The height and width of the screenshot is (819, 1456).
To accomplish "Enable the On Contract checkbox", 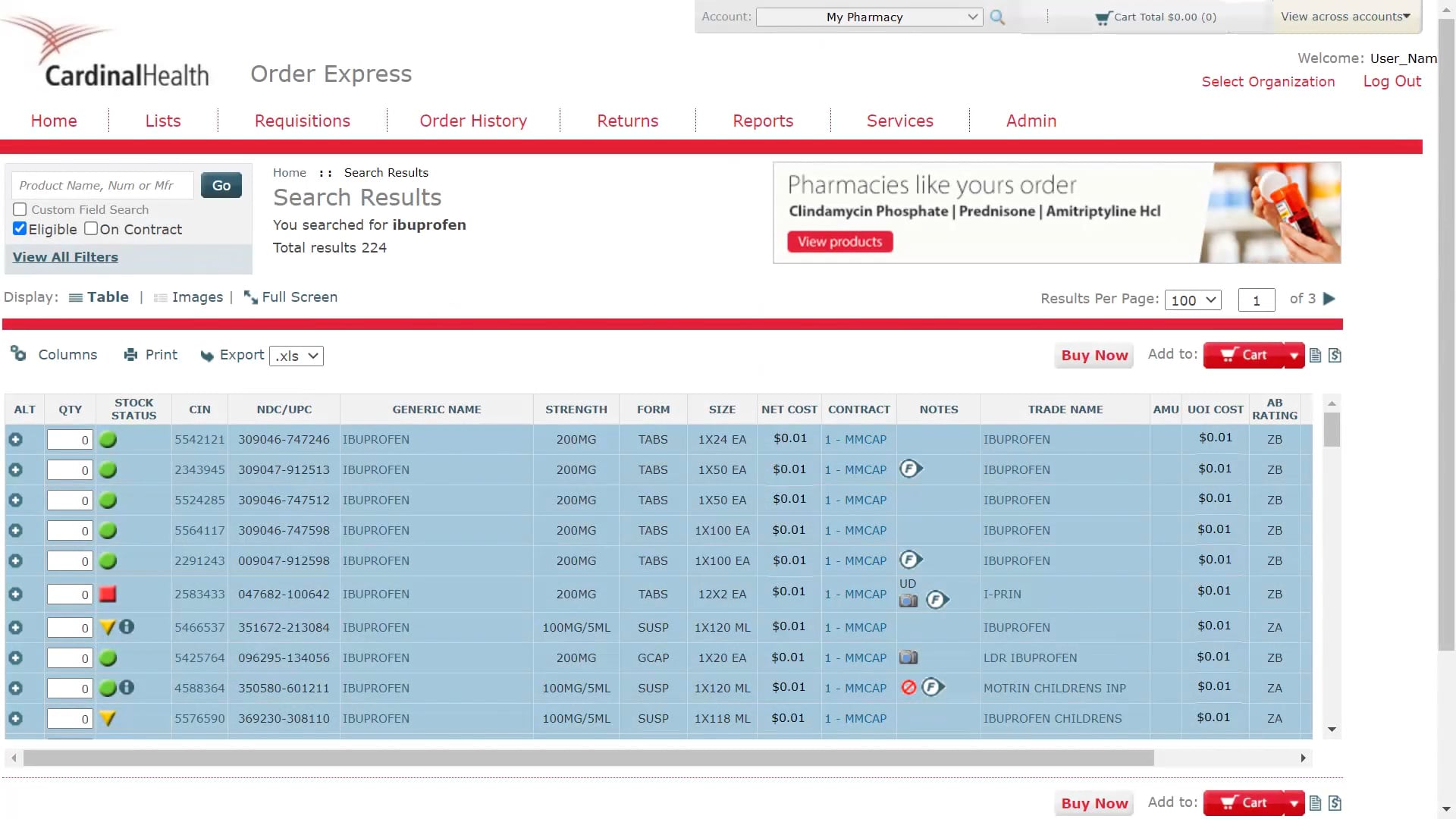I will (90, 229).
